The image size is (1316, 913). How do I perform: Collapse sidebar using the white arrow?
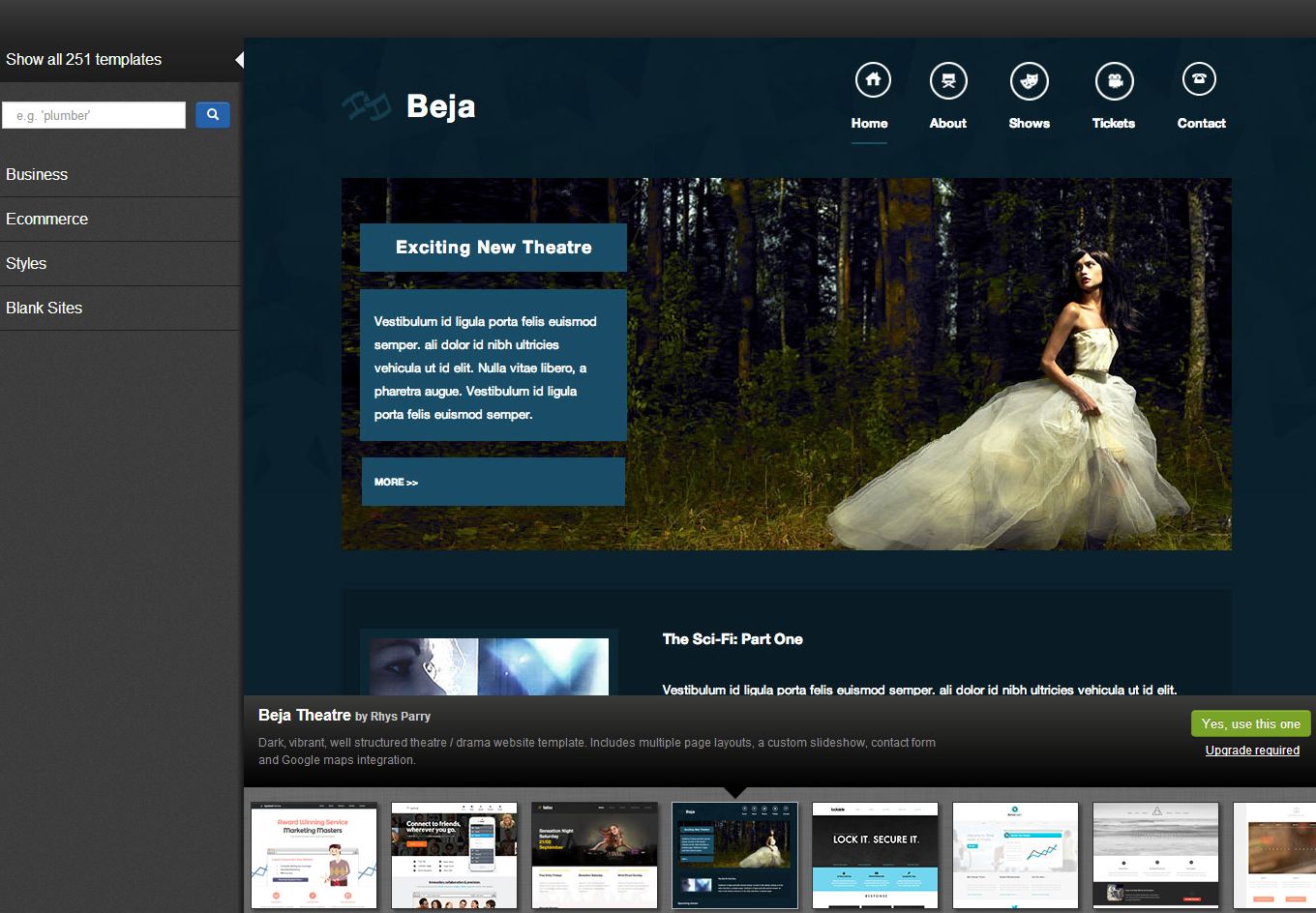pos(239,60)
